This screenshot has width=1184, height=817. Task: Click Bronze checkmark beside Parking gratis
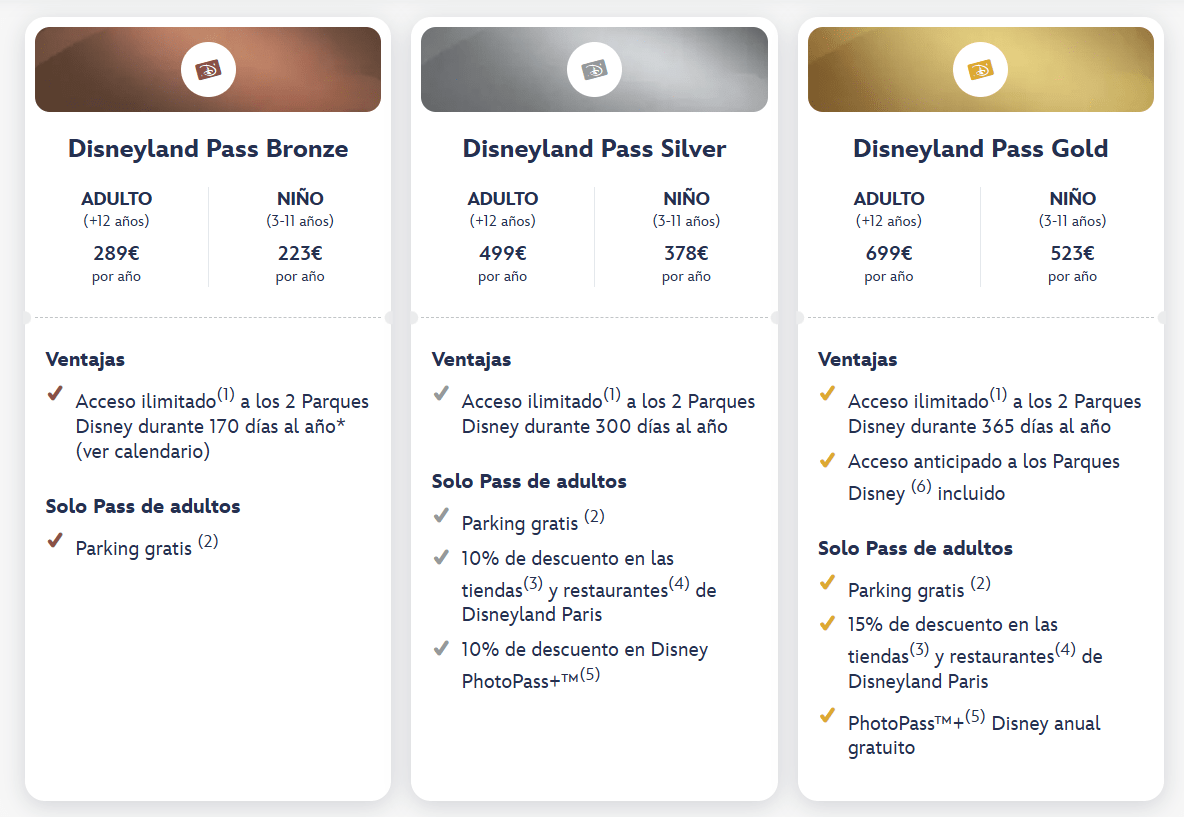55,541
